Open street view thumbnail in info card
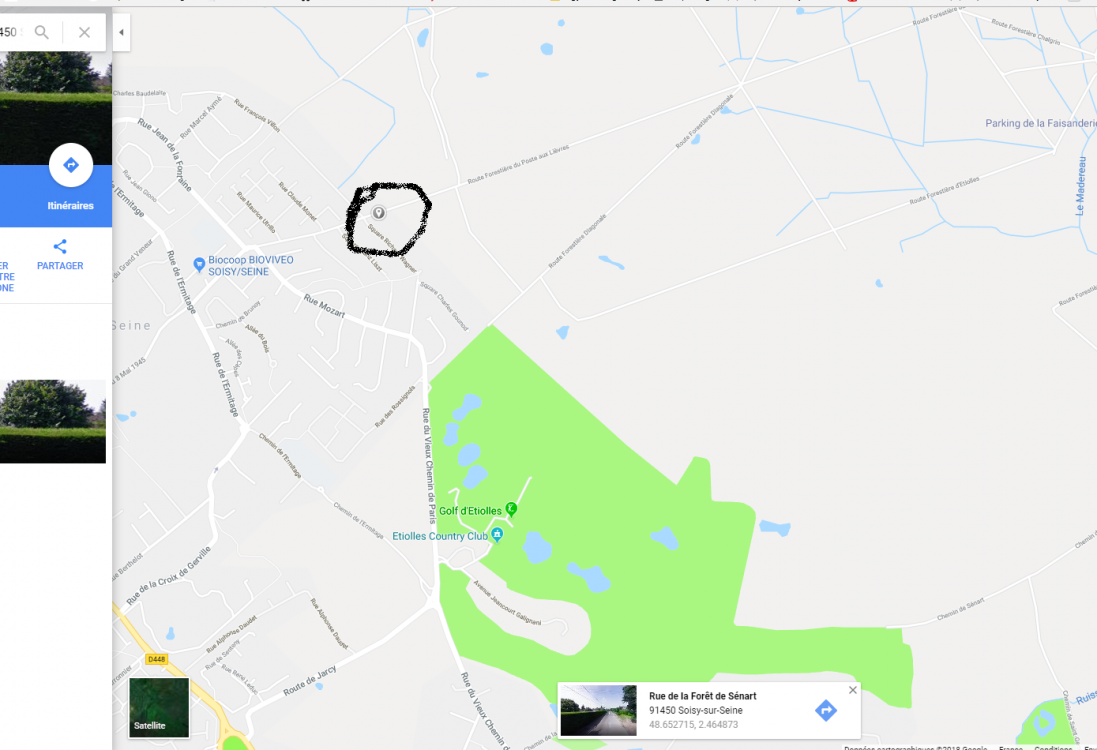Viewport: 1097px width, 750px height. pyautogui.click(x=599, y=710)
